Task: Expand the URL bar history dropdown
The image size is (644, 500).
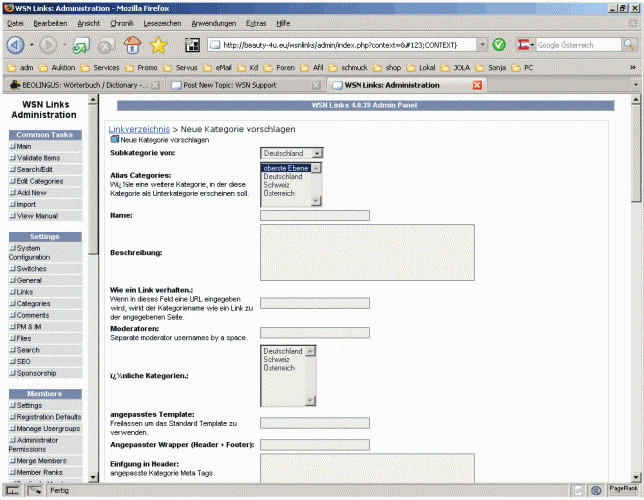Action: point(483,45)
